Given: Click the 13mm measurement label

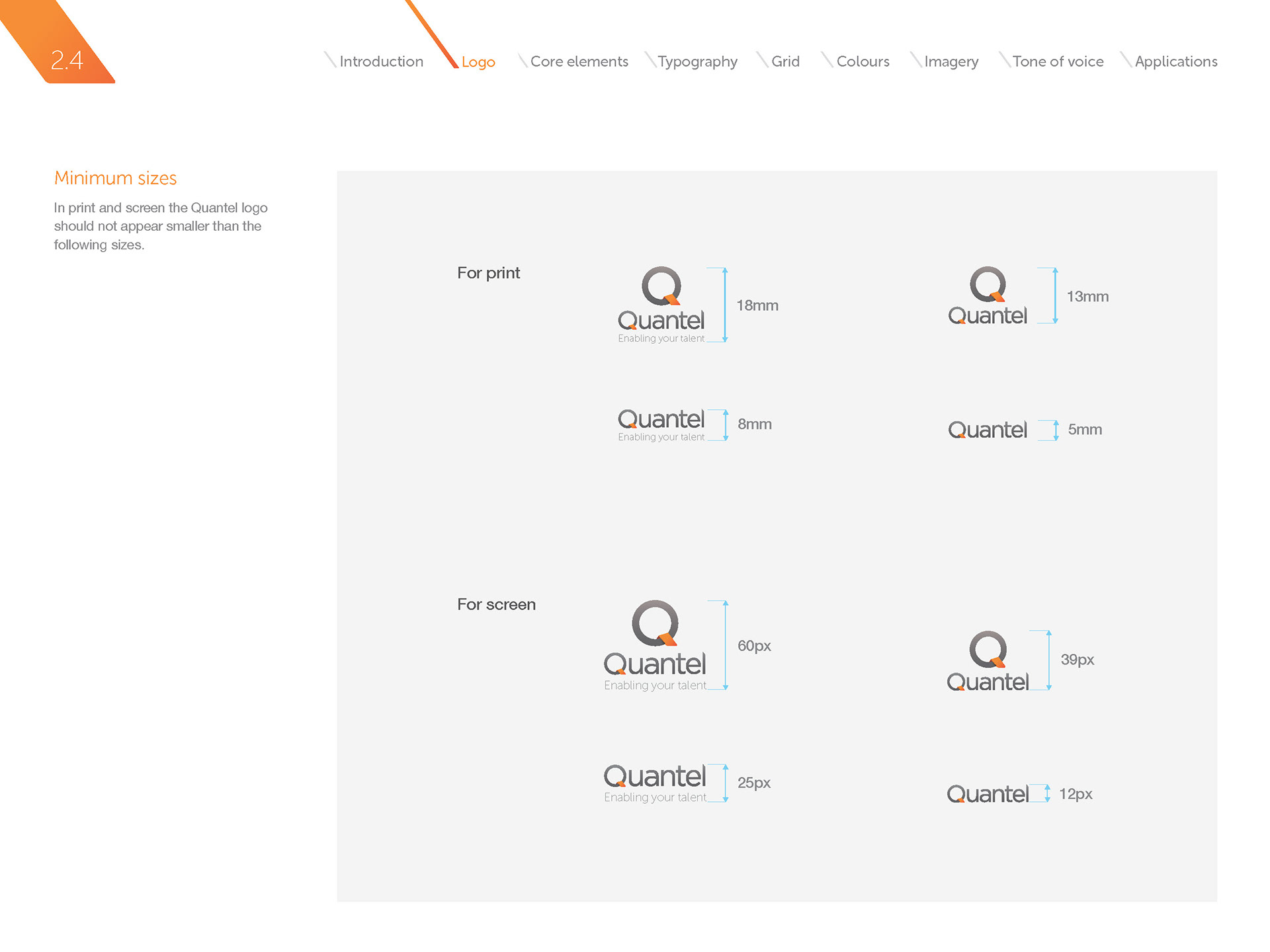Looking at the screenshot, I should pyautogui.click(x=1087, y=296).
